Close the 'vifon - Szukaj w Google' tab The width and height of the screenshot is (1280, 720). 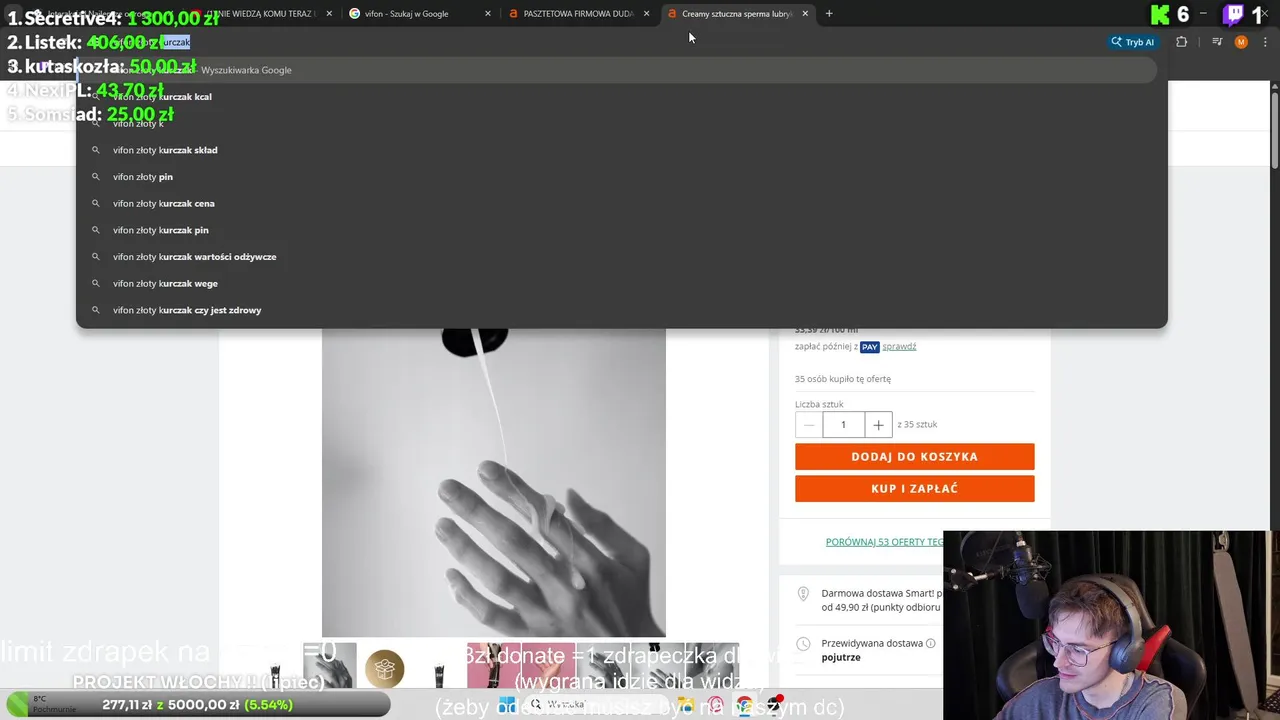coord(488,14)
